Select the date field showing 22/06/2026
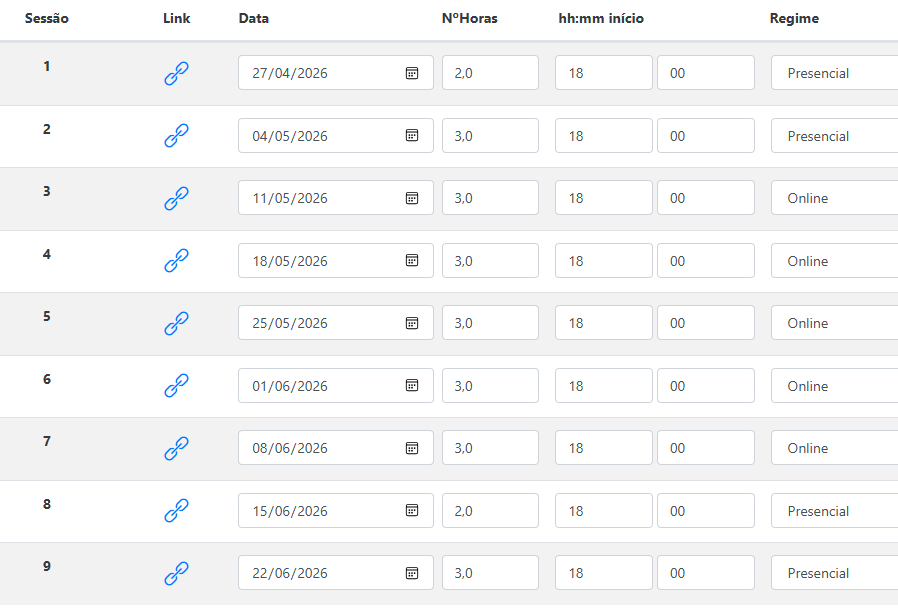Image resolution: width=898 pixels, height=614 pixels. [320, 573]
